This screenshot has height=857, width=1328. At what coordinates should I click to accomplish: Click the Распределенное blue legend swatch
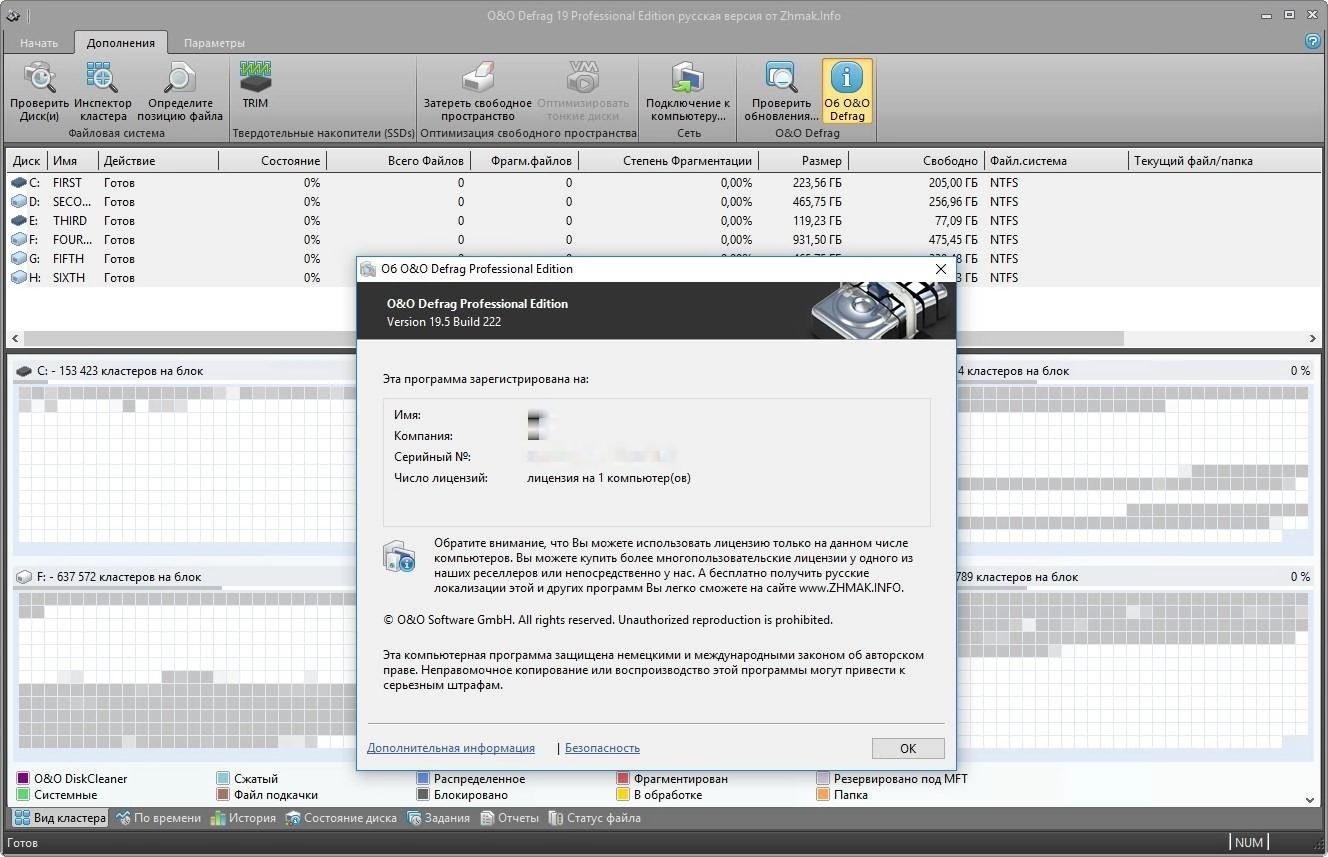[424, 778]
